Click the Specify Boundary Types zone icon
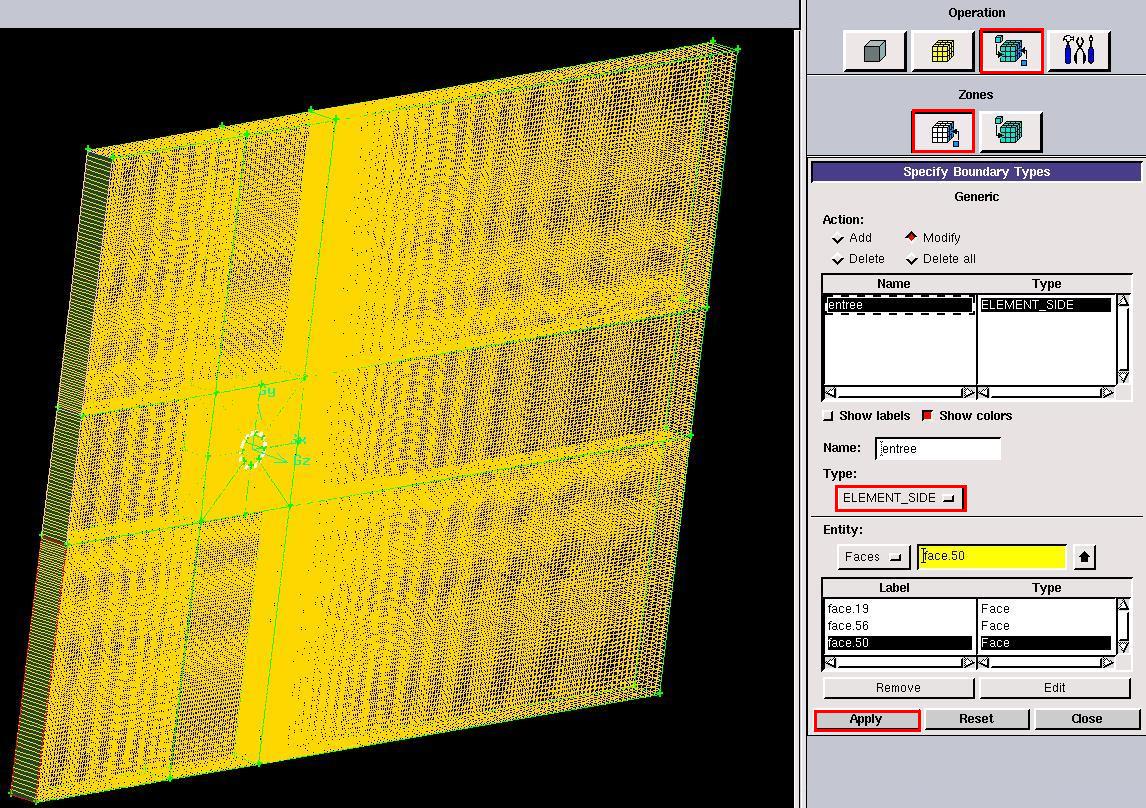The image size is (1146, 808). 942,131
